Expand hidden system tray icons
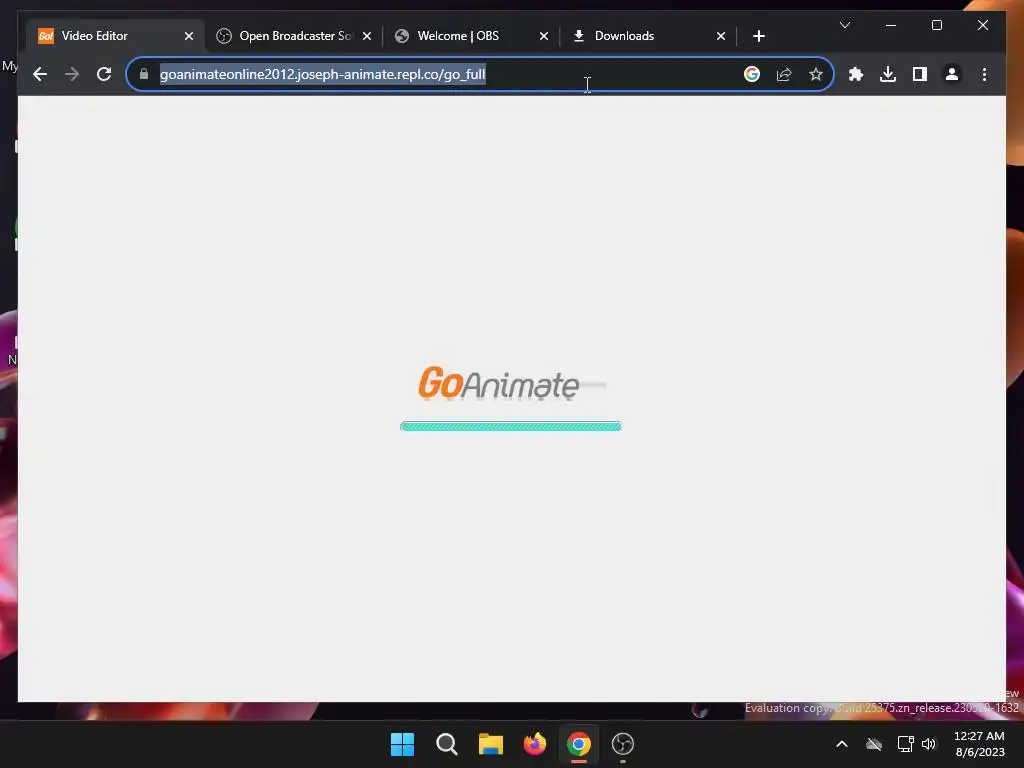1024x768 pixels. point(842,744)
